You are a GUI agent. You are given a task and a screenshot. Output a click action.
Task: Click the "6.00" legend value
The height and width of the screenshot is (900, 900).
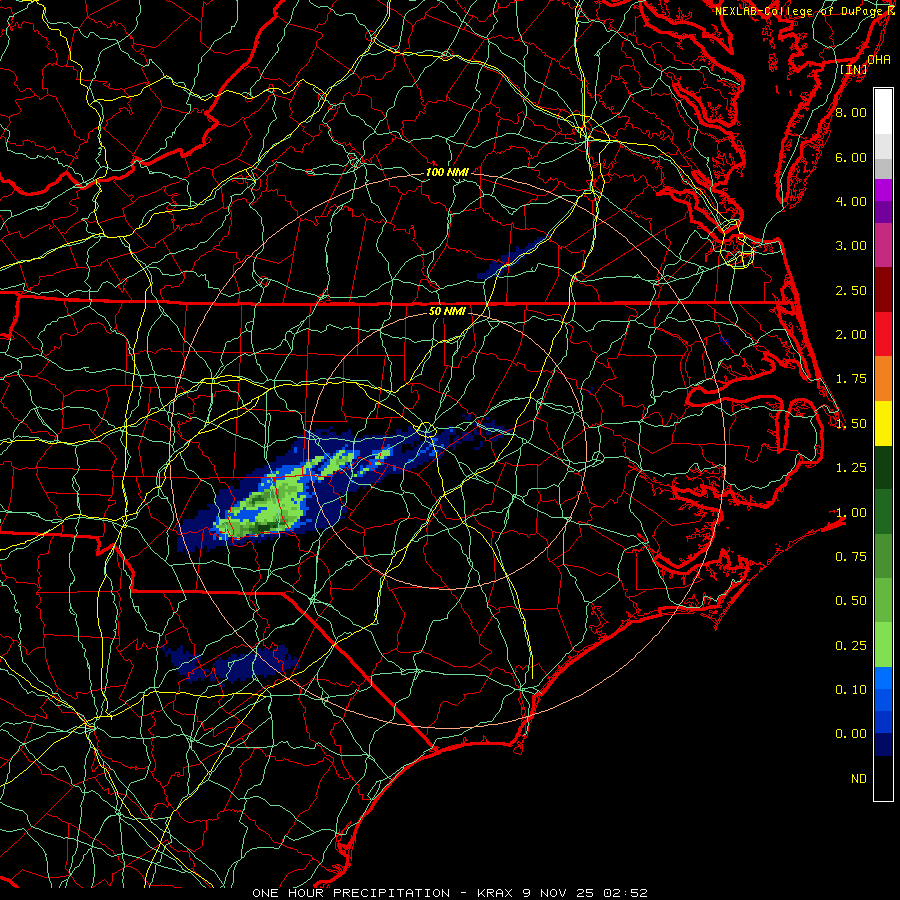[851, 157]
